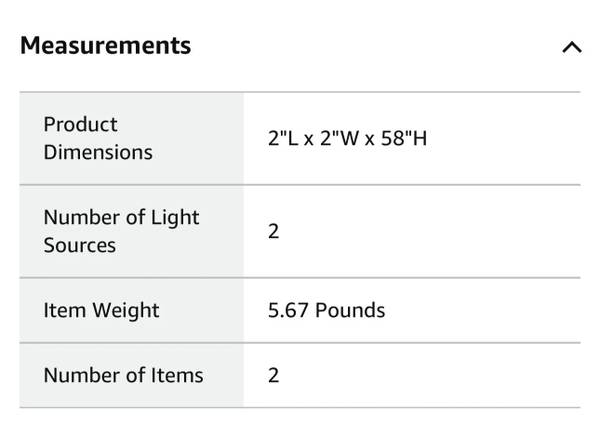Click the word "Sources" in the second row

pyautogui.click(x=80, y=245)
